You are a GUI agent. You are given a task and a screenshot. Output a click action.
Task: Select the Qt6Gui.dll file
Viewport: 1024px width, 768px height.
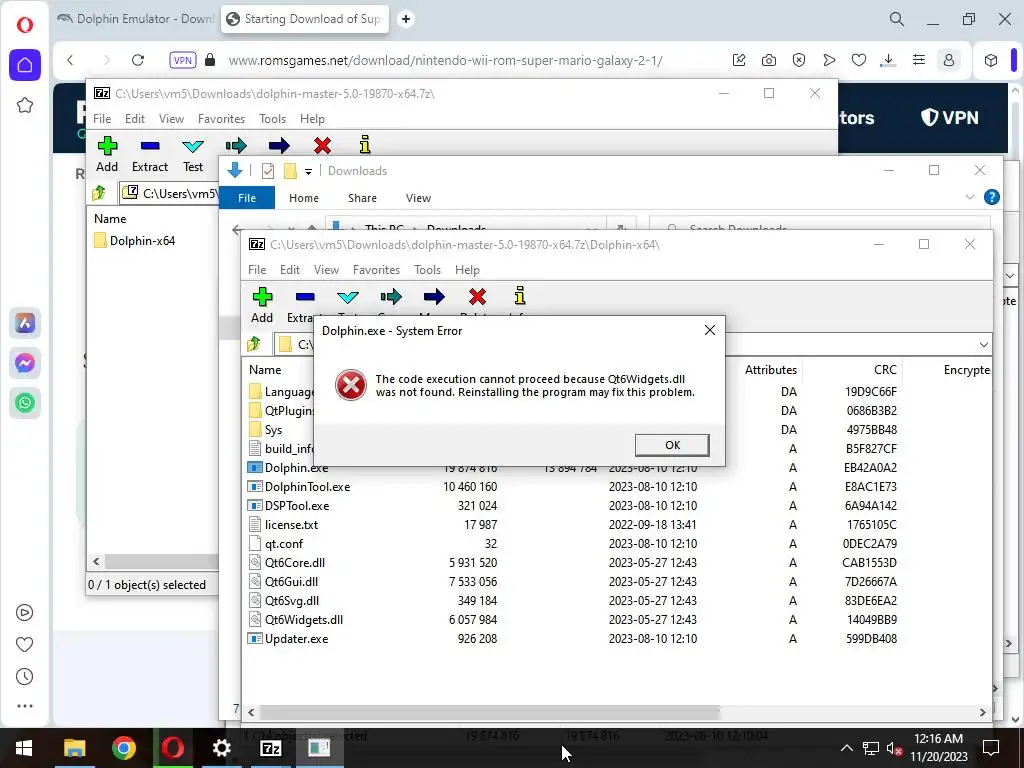(x=291, y=581)
